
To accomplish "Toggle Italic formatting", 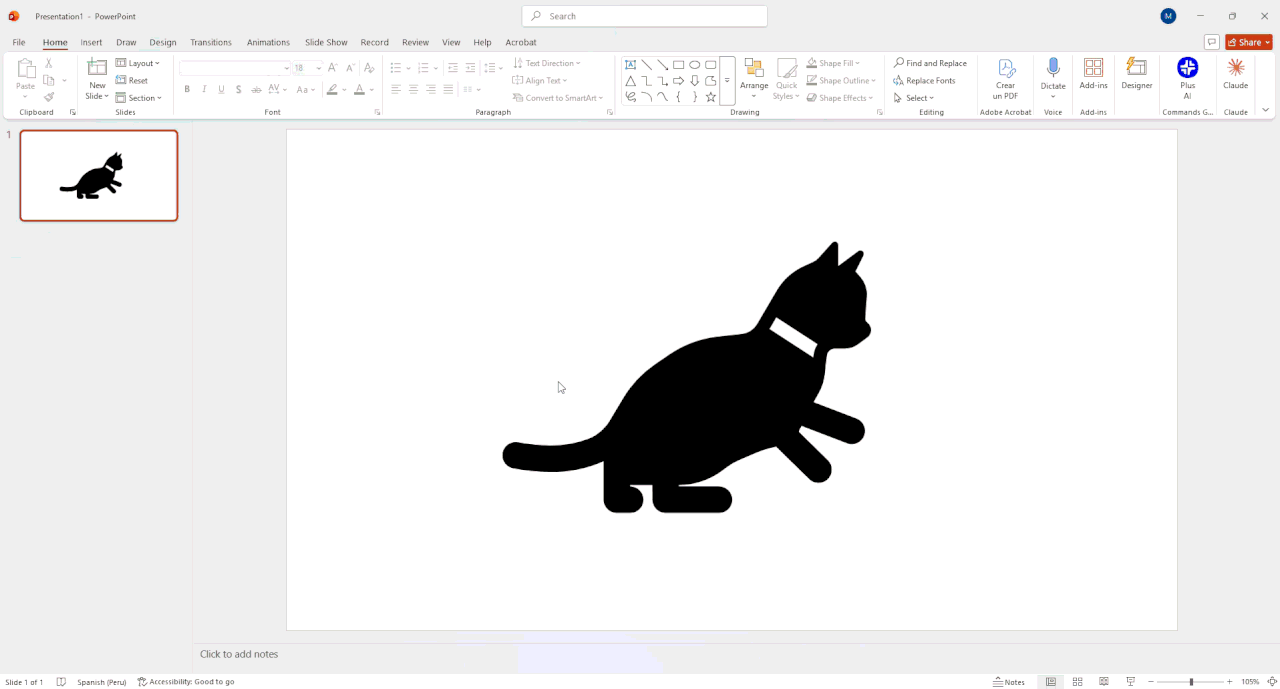I will point(204,89).
